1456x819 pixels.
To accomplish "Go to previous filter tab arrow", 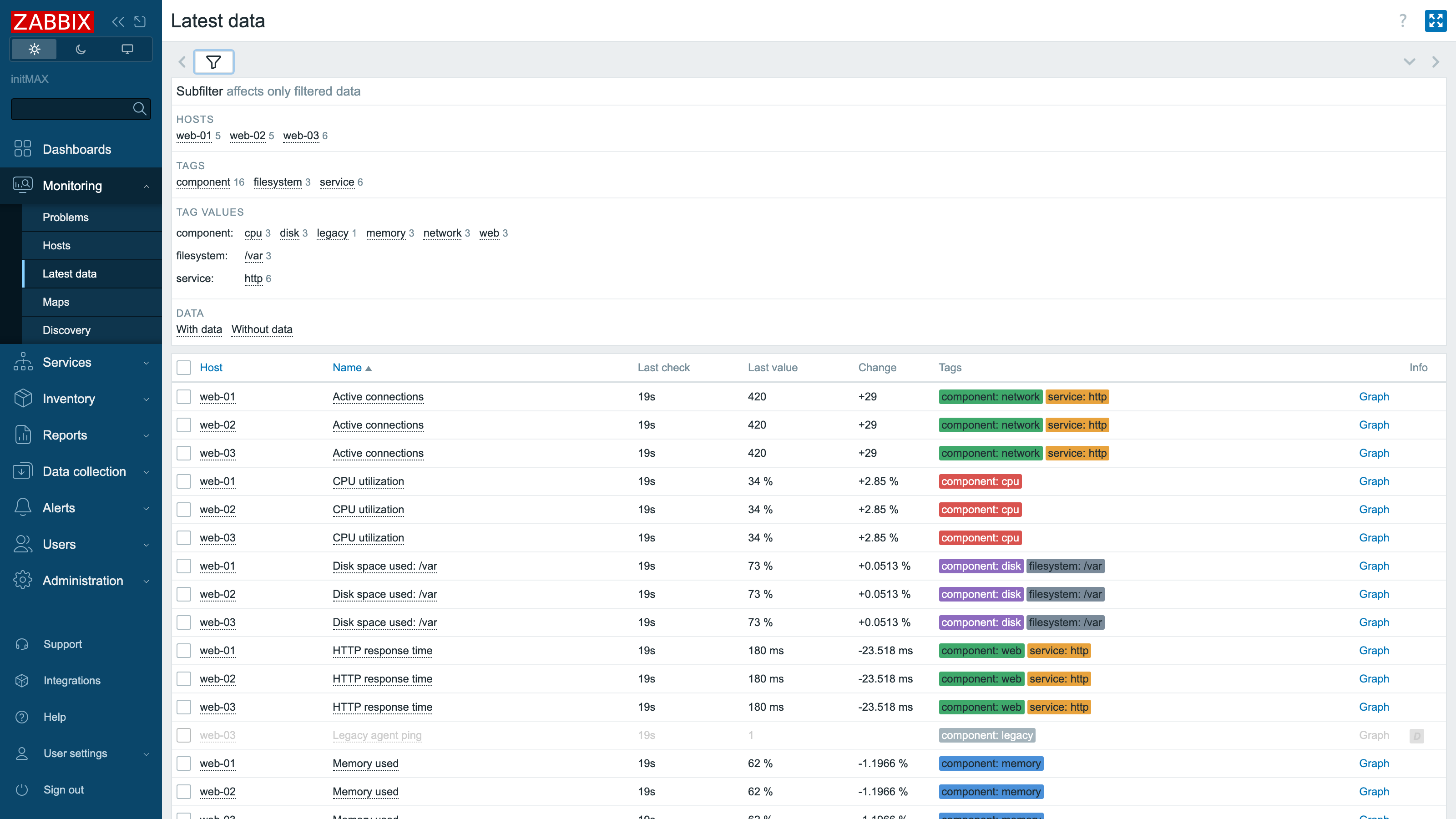I will 182,61.
